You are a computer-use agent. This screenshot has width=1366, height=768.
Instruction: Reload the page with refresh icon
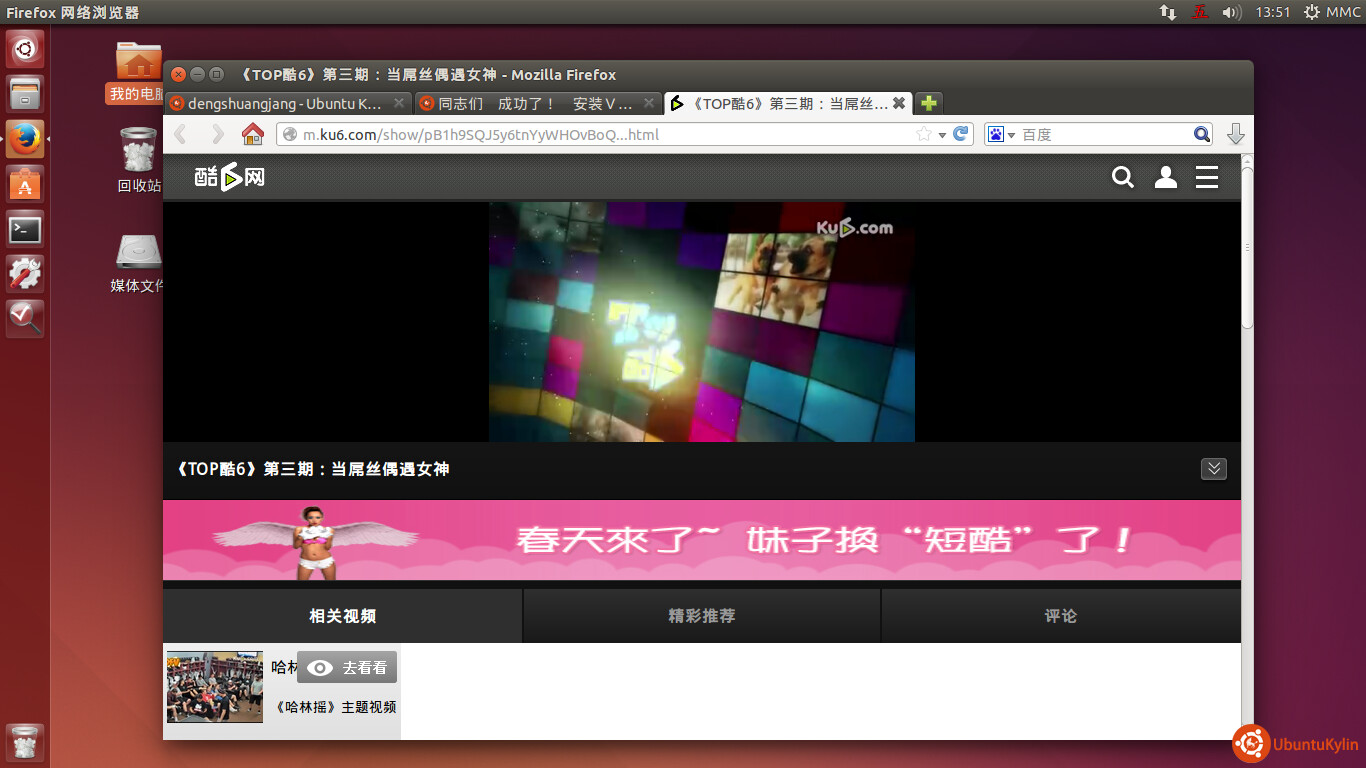click(960, 134)
